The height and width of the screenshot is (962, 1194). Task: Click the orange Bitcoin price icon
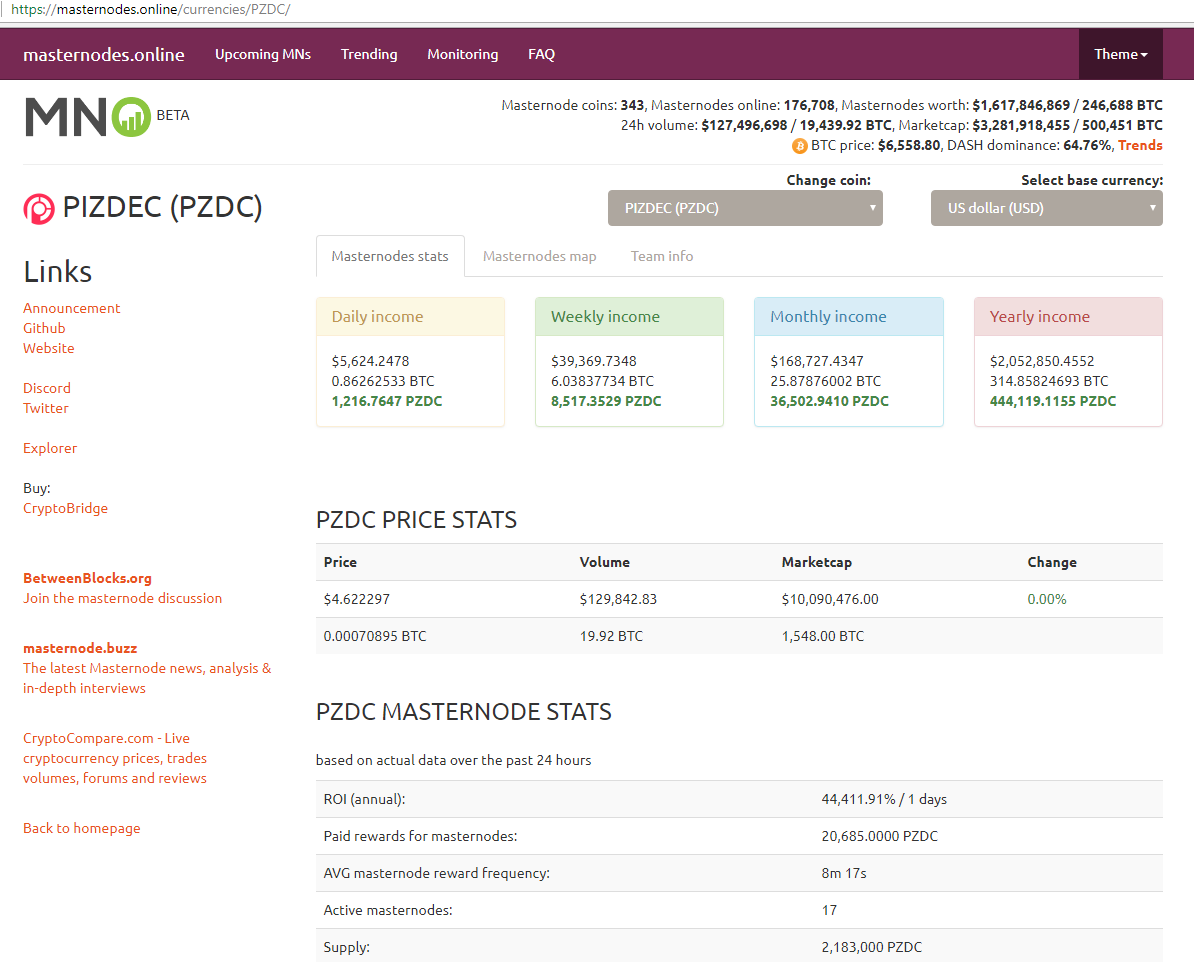(799, 146)
